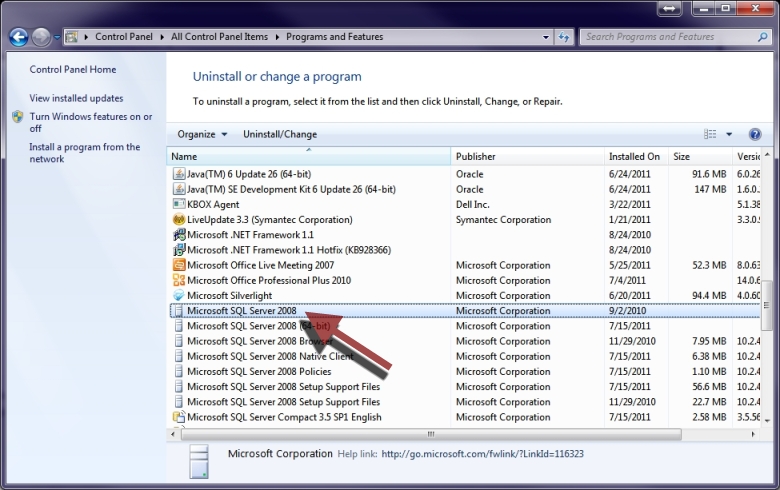Sort list by the Name column header
Screen dimensions: 780x490
(x=308, y=157)
